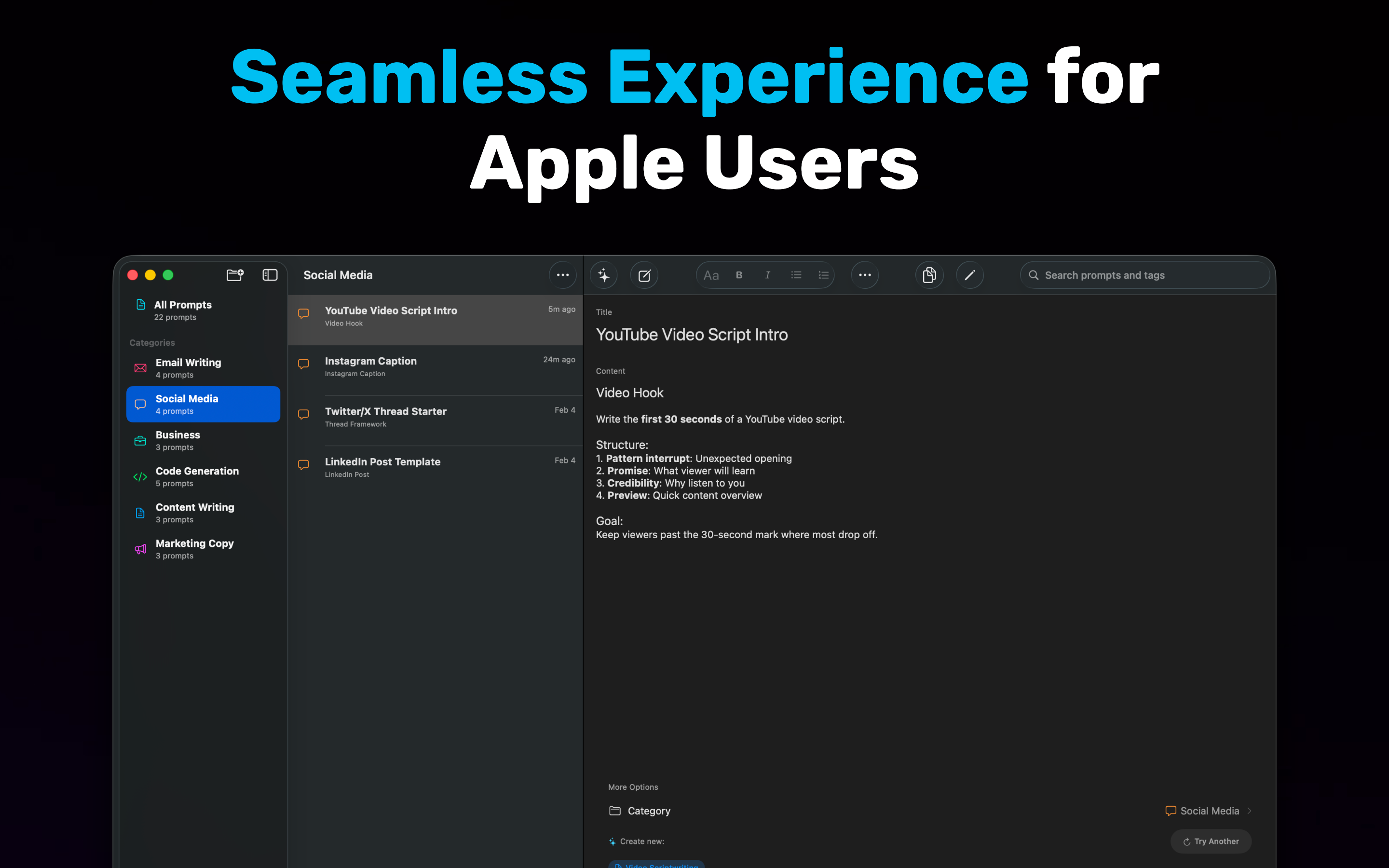Click the Twitter/X Thread Starter bubble icon
The width and height of the screenshot is (1389, 868).
304,415
